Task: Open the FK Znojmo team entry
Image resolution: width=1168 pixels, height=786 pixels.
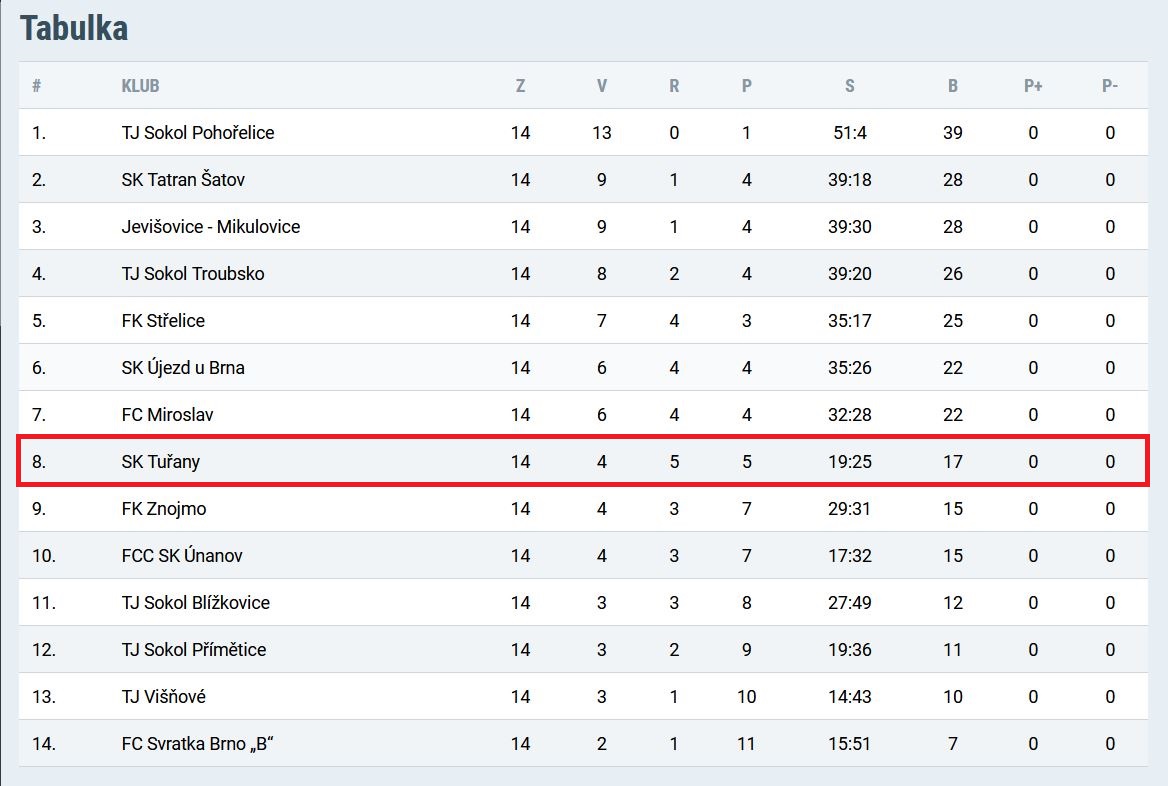Action: (x=164, y=508)
